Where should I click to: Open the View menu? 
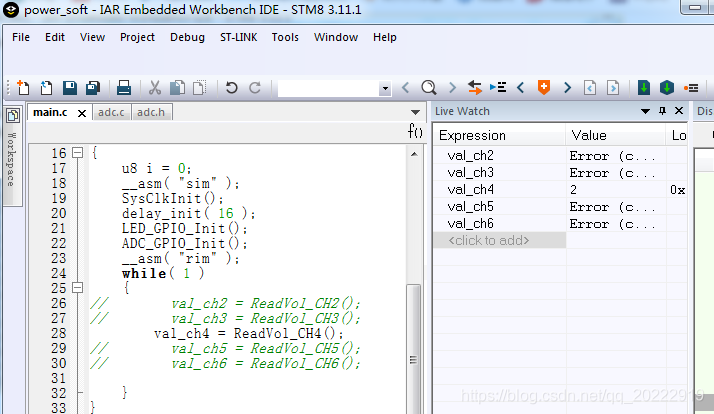(x=92, y=37)
